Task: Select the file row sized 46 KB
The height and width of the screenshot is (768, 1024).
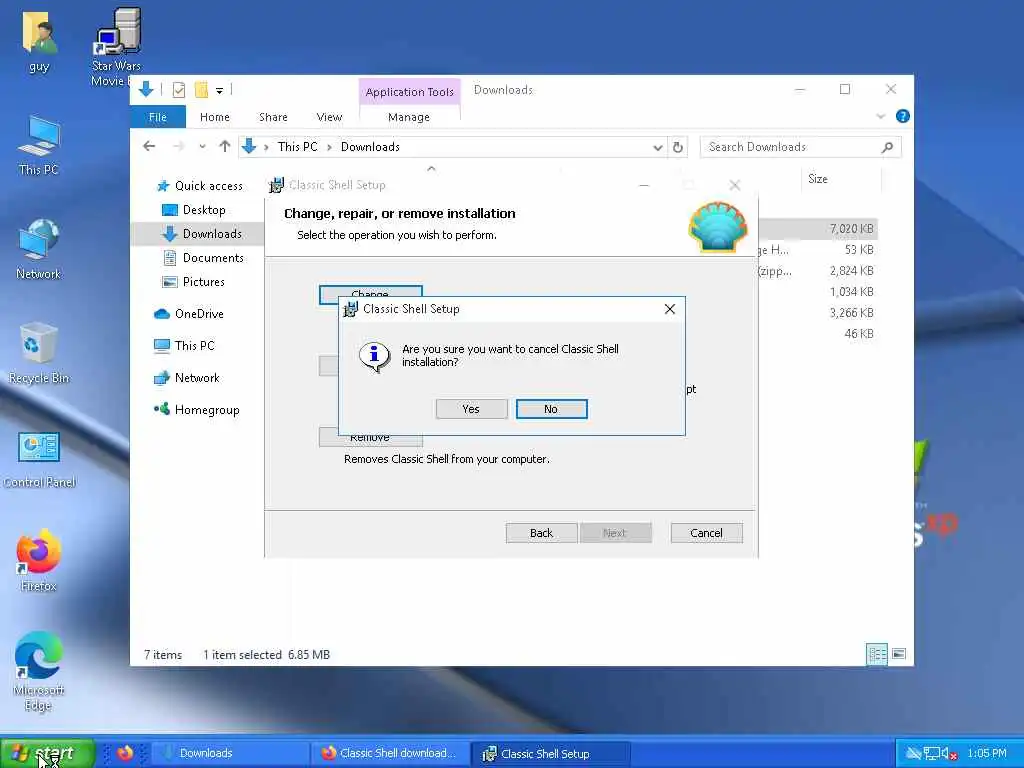Action: [818, 333]
